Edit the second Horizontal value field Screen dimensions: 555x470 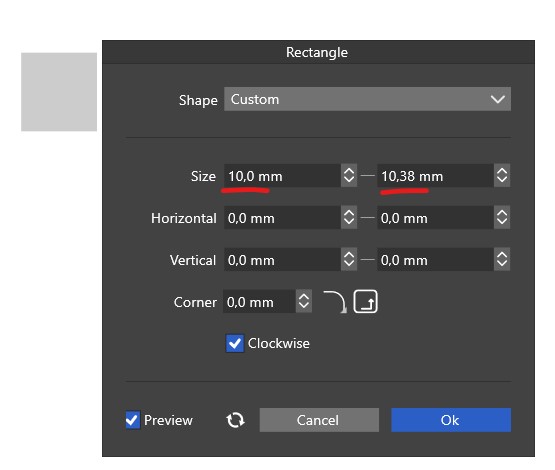[x=435, y=218]
